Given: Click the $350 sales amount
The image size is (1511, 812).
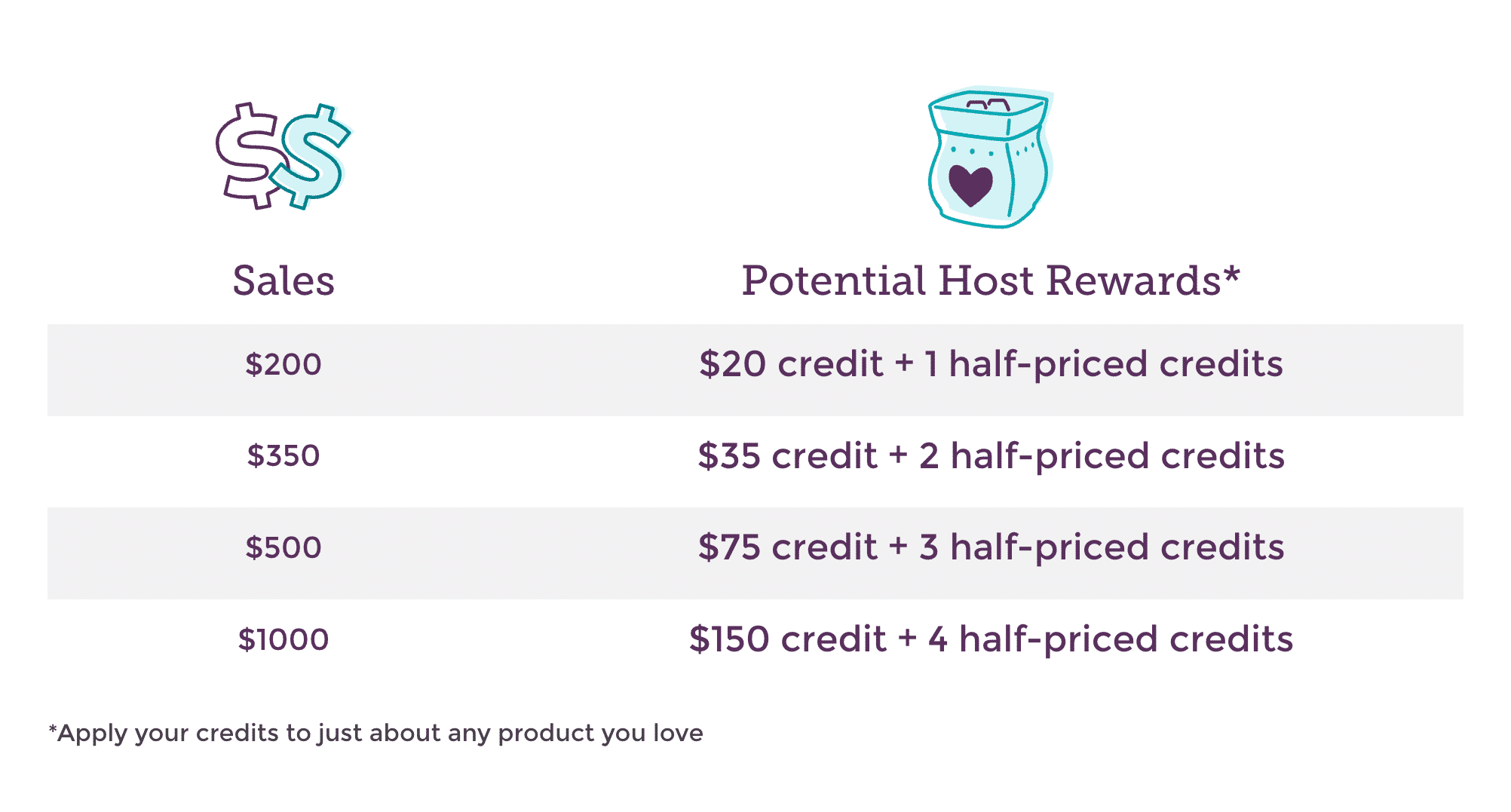Looking at the screenshot, I should pyautogui.click(x=284, y=455).
